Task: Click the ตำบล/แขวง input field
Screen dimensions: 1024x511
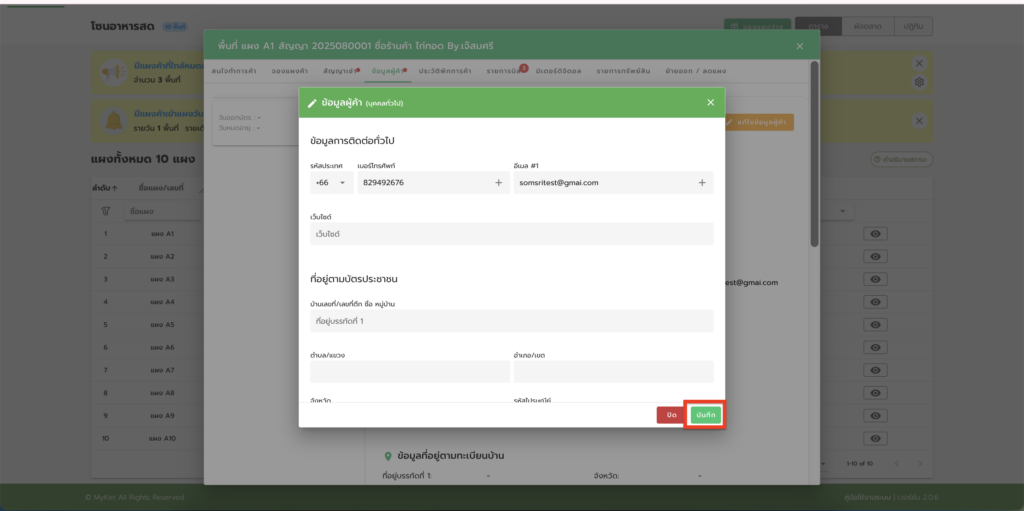Action: pyautogui.click(x=410, y=371)
